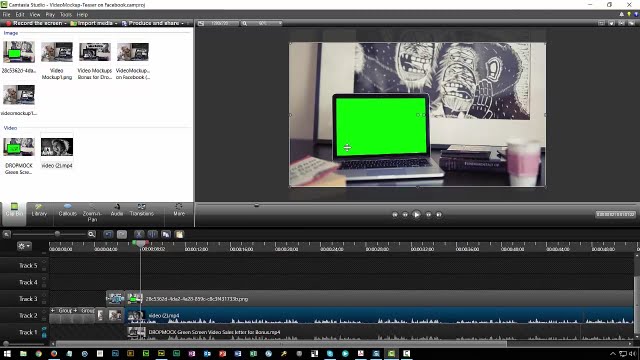The image size is (640, 360).
Task: Step backward one frame in preview
Action: pyautogui.click(x=405, y=214)
